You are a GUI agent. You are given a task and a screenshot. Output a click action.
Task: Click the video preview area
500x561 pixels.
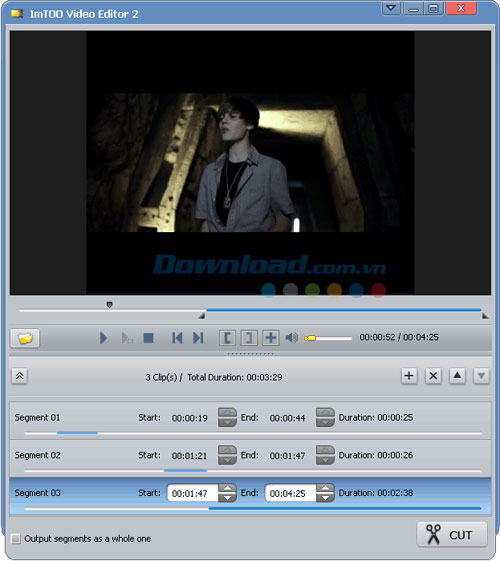[250, 163]
